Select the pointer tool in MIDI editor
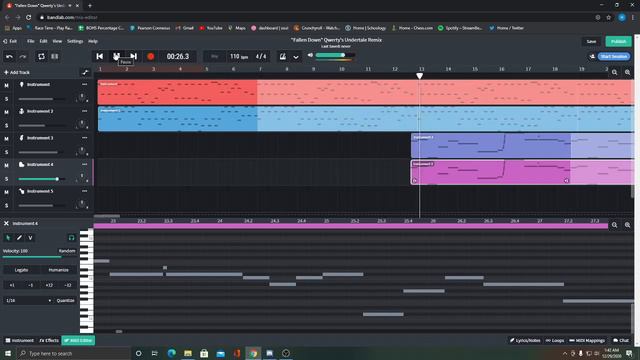 pos(8,238)
